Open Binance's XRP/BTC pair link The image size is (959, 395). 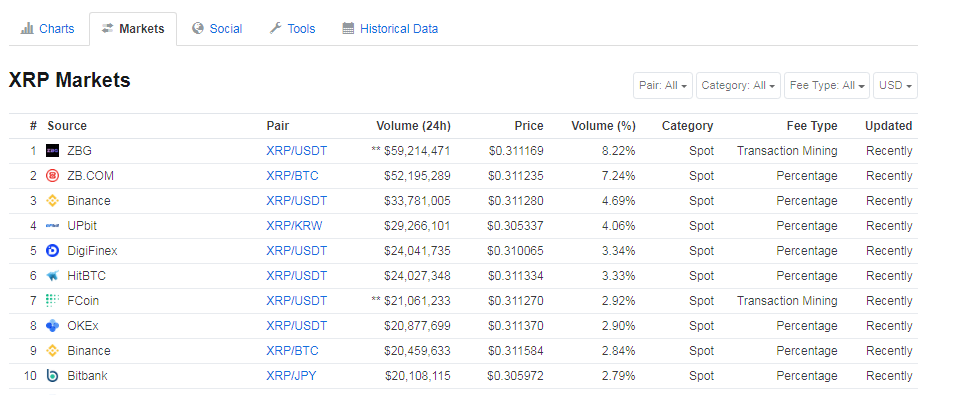(292, 351)
